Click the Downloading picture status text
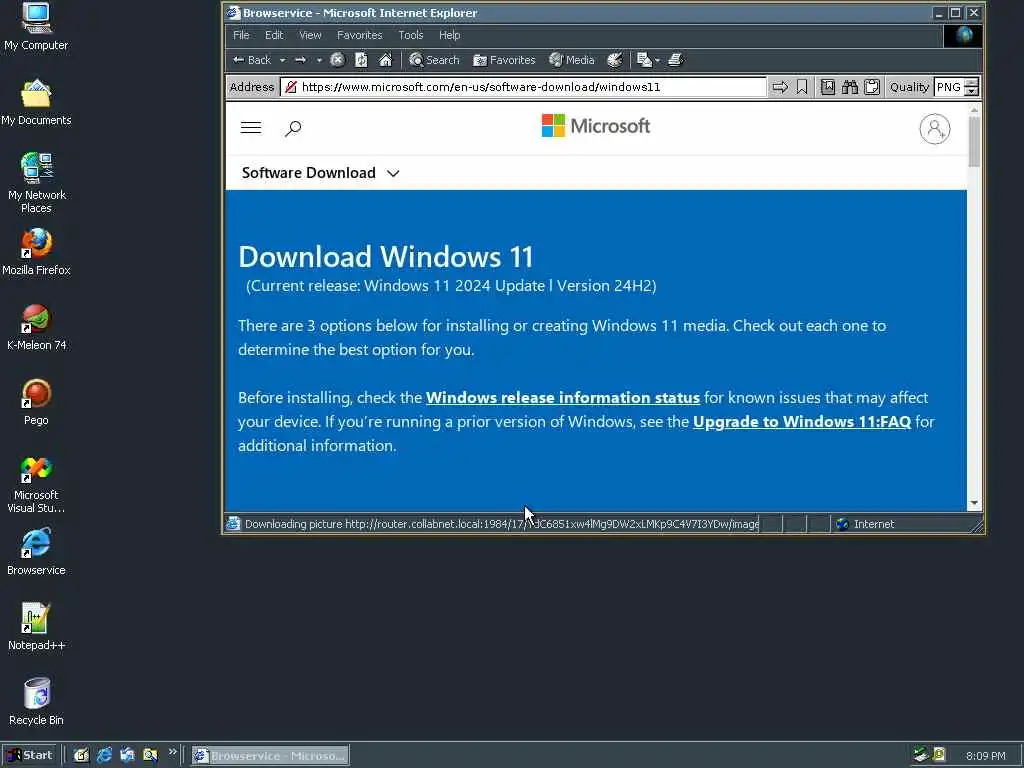Viewport: 1024px width, 768px height. (x=501, y=524)
